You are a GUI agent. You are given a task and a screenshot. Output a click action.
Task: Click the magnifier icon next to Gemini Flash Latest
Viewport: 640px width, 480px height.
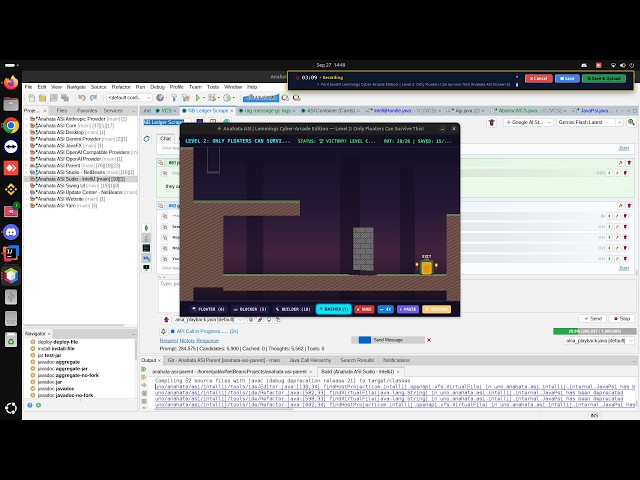point(631,122)
